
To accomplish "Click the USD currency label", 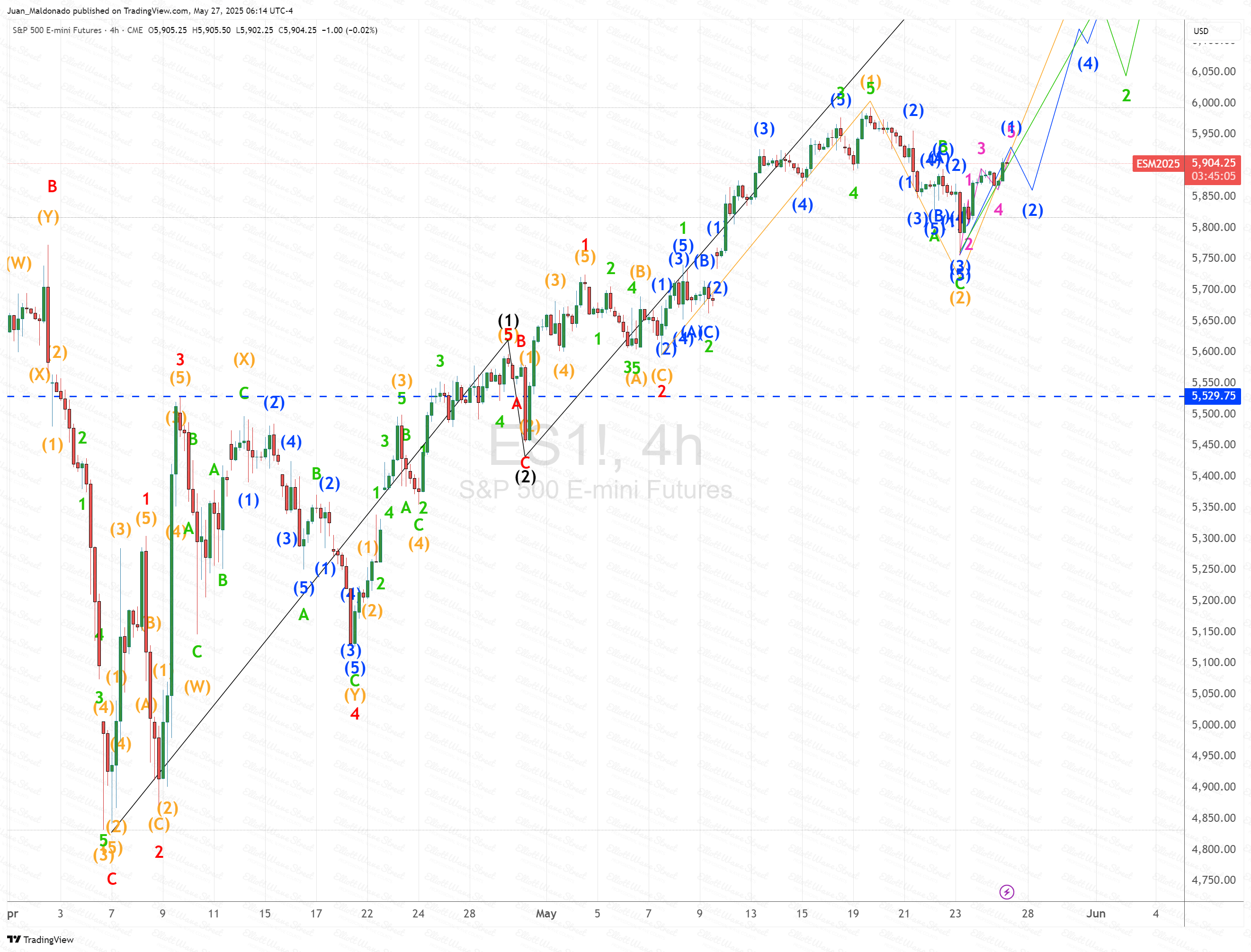I will click(1200, 31).
